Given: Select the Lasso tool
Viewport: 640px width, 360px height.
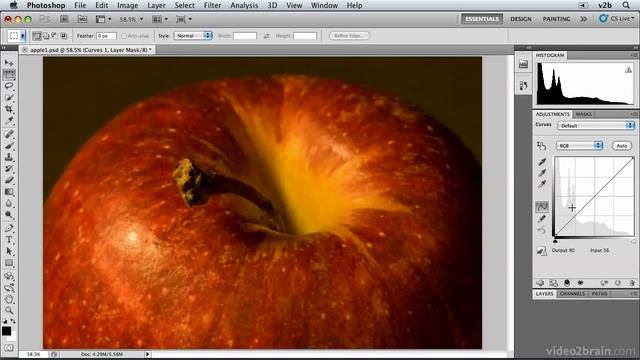Looking at the screenshot, I should pyautogui.click(x=9, y=86).
